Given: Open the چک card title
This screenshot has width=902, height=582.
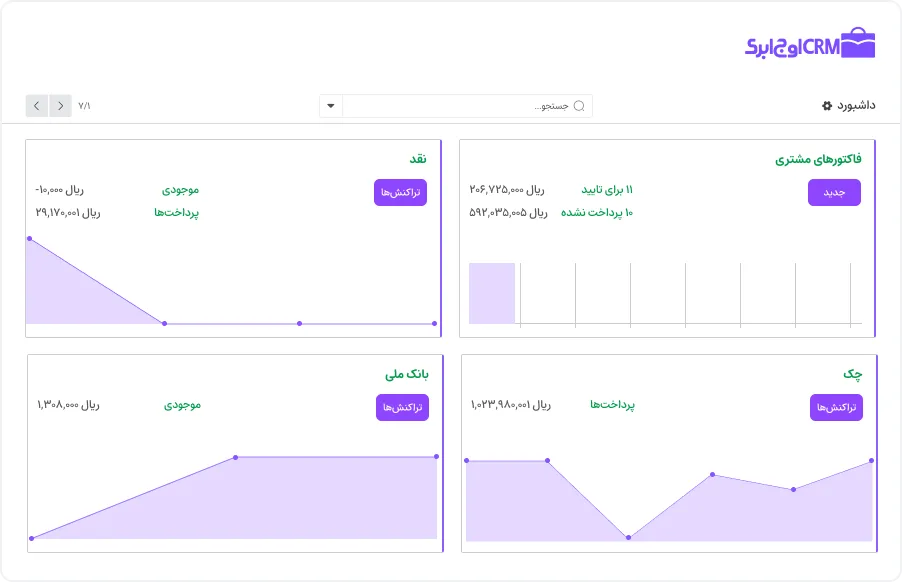Looking at the screenshot, I should 852,374.
